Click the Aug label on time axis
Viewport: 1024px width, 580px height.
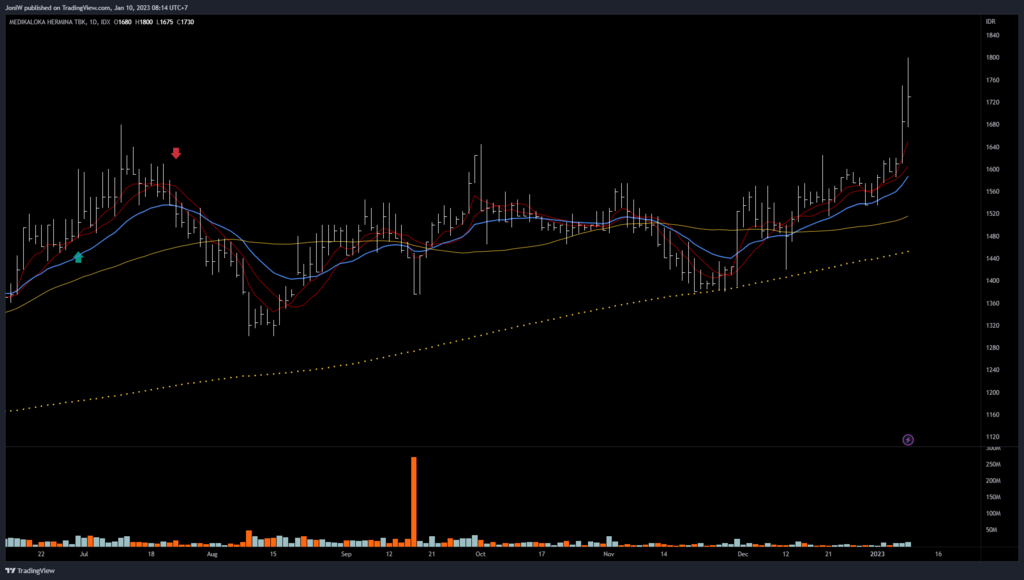point(212,552)
